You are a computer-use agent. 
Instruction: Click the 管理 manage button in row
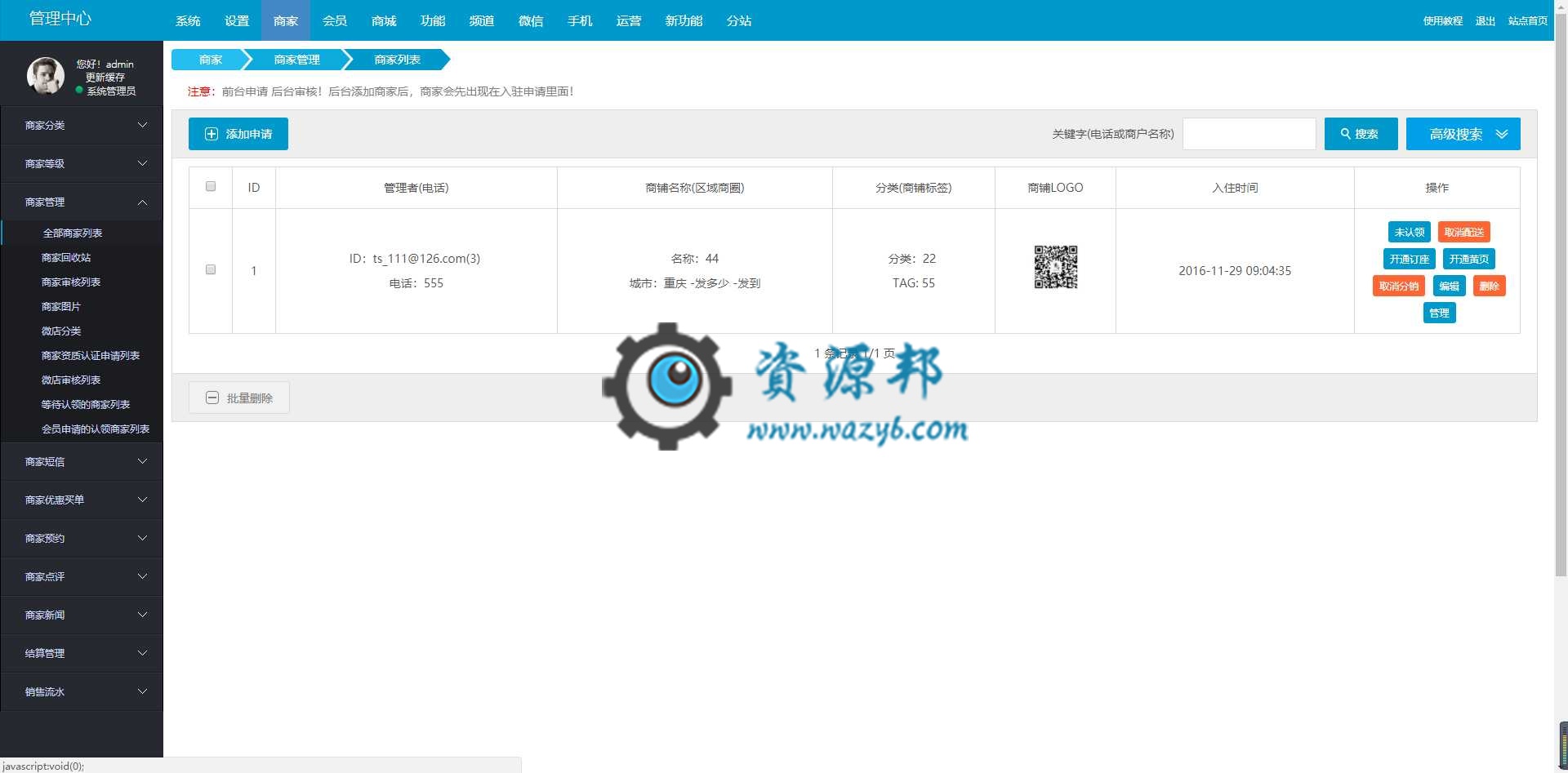click(x=1439, y=313)
